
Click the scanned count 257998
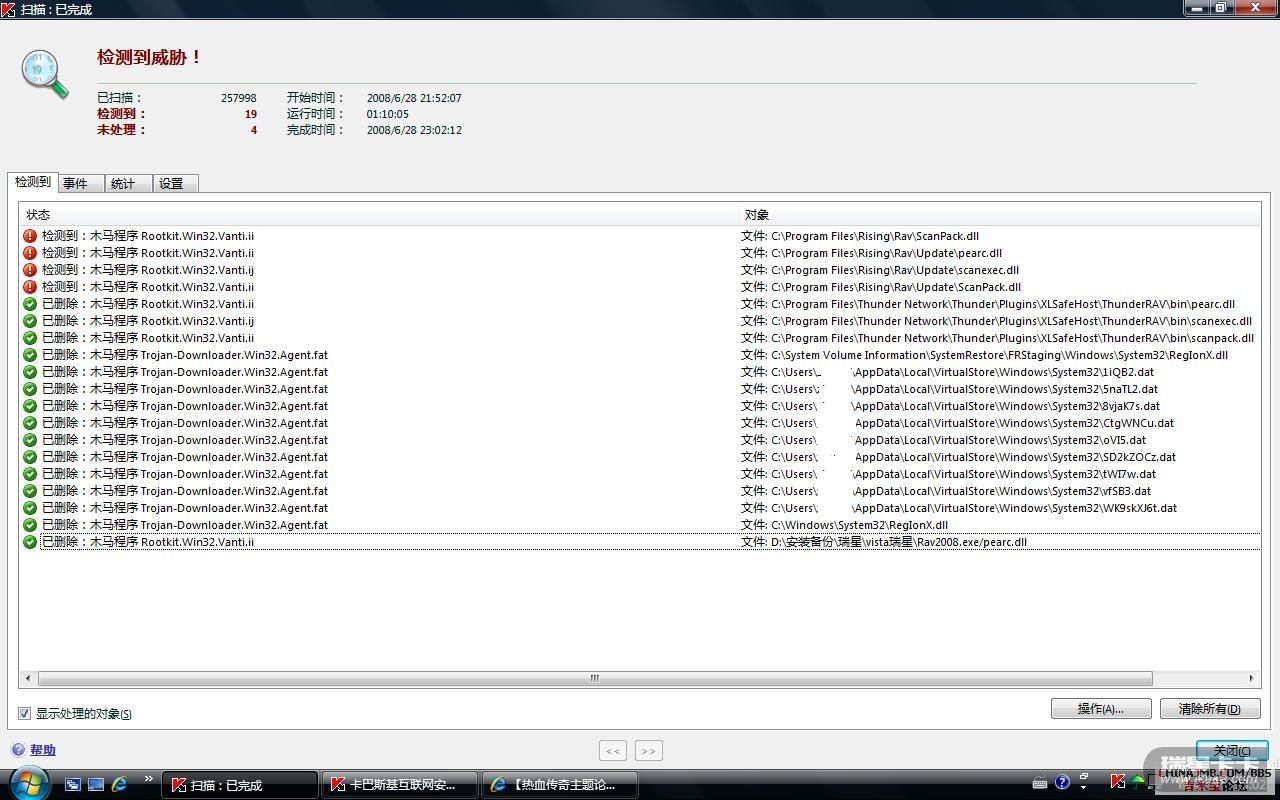pyautogui.click(x=239, y=98)
